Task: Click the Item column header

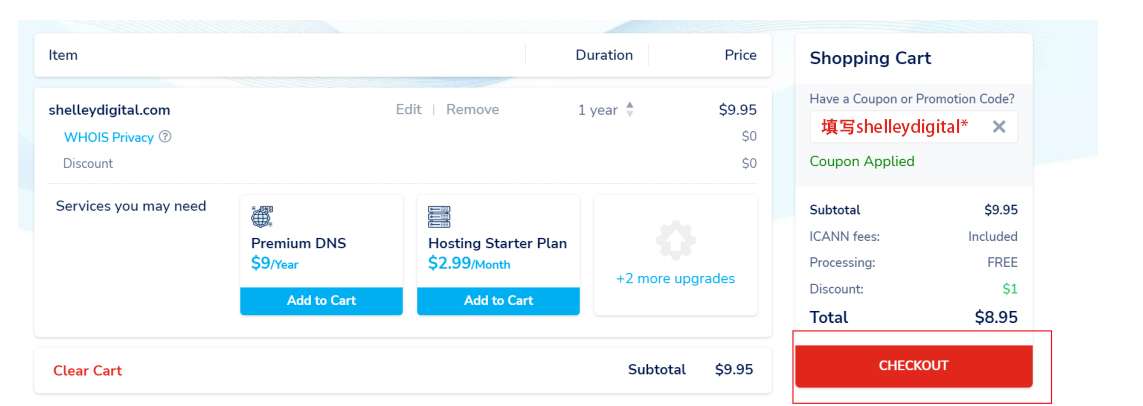Action: coord(63,55)
